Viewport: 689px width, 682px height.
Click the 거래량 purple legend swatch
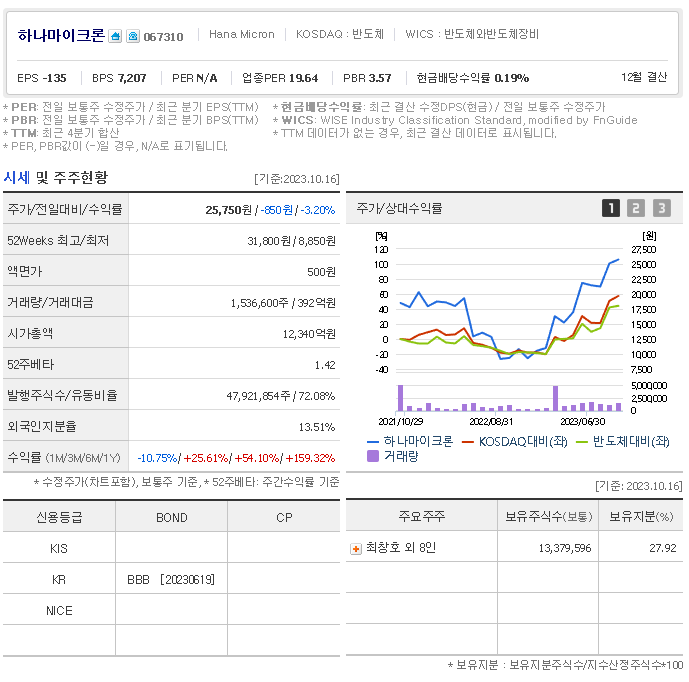(x=373, y=456)
